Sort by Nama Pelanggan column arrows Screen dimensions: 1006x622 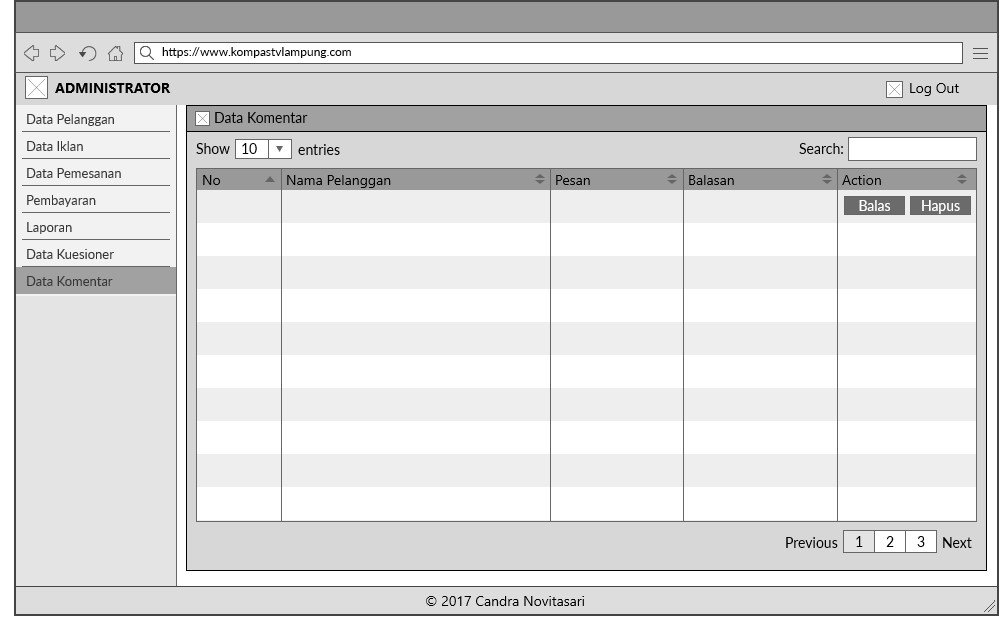point(540,180)
